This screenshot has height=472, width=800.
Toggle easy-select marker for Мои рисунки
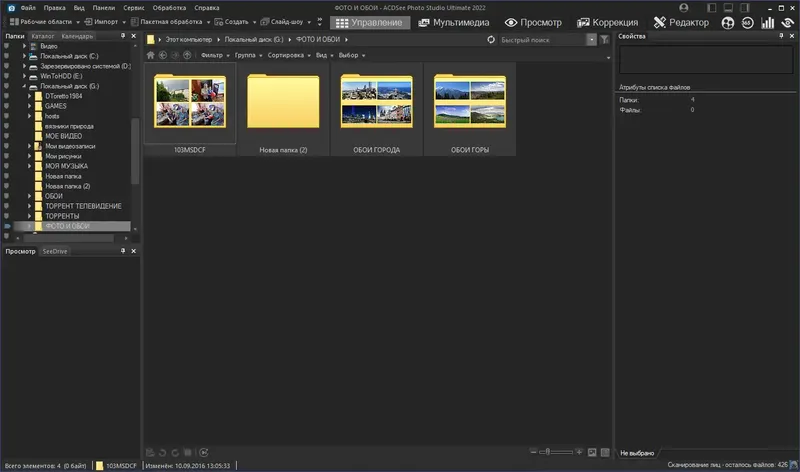[x=6, y=156]
